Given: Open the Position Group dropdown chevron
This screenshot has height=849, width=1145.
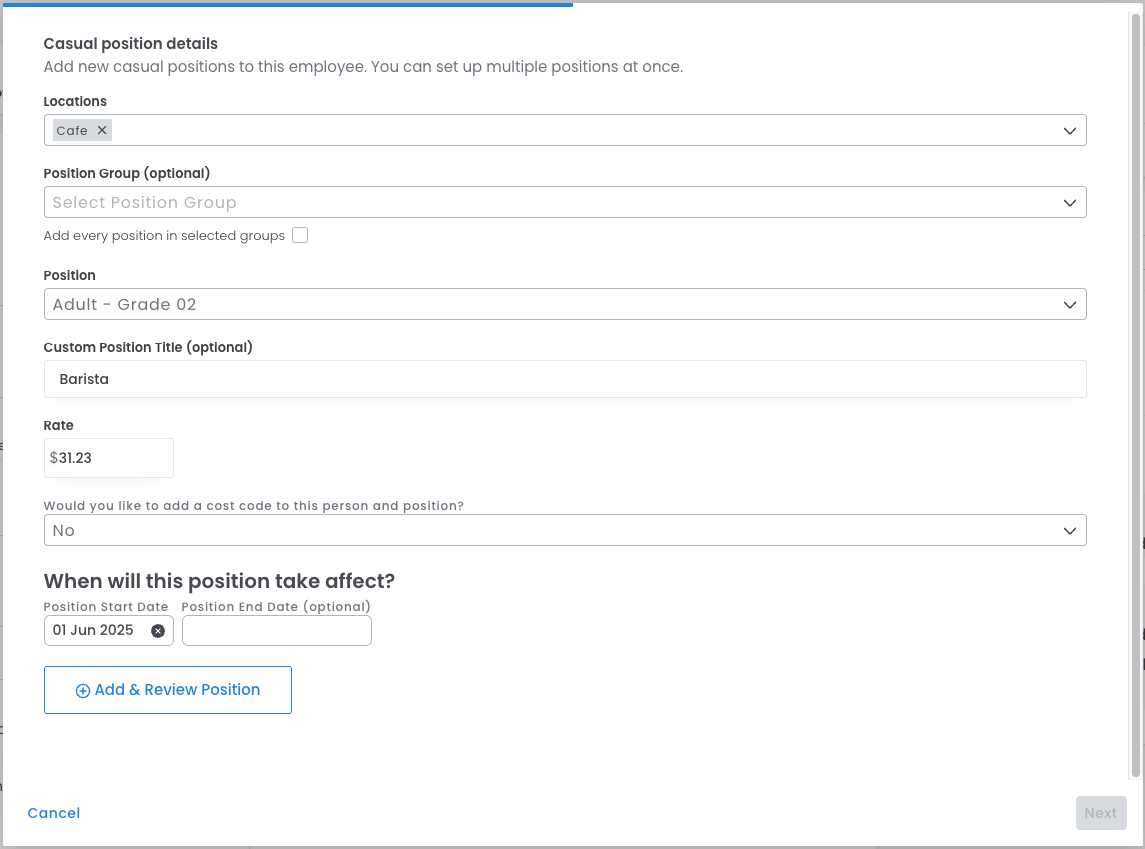Looking at the screenshot, I should coord(1070,203).
